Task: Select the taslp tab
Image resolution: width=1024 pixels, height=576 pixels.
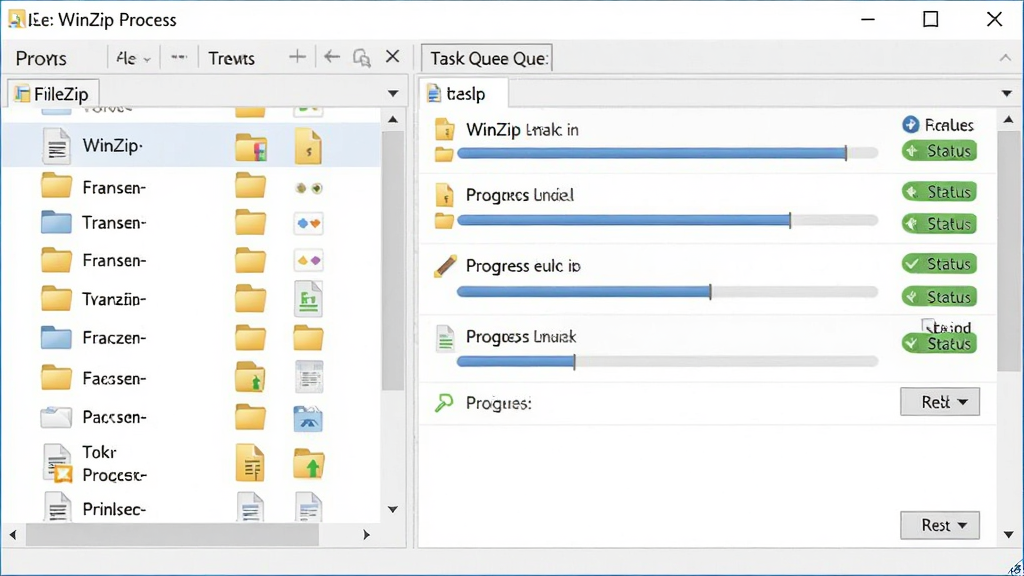Action: click(x=464, y=93)
